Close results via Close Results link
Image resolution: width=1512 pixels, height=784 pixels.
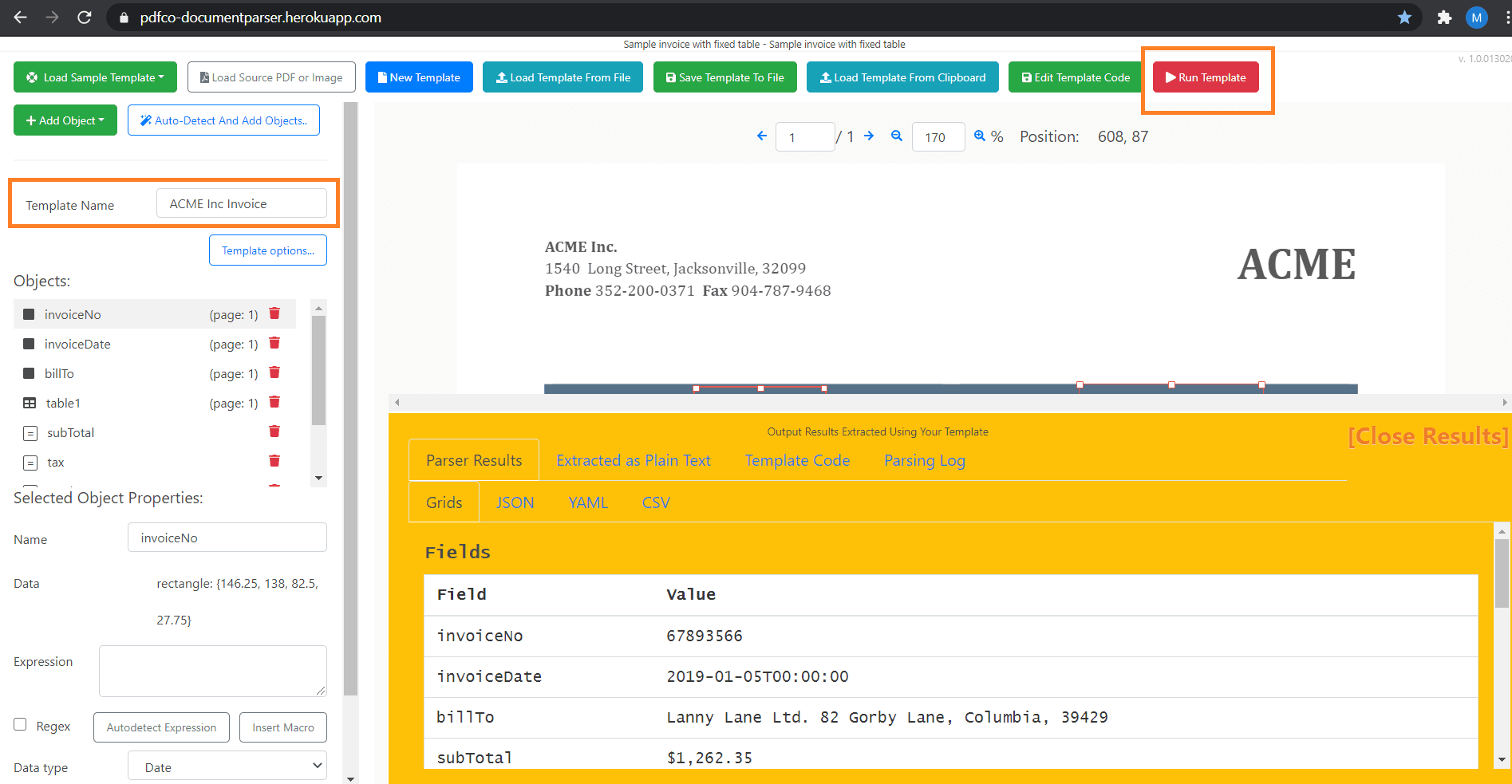pyautogui.click(x=1425, y=436)
